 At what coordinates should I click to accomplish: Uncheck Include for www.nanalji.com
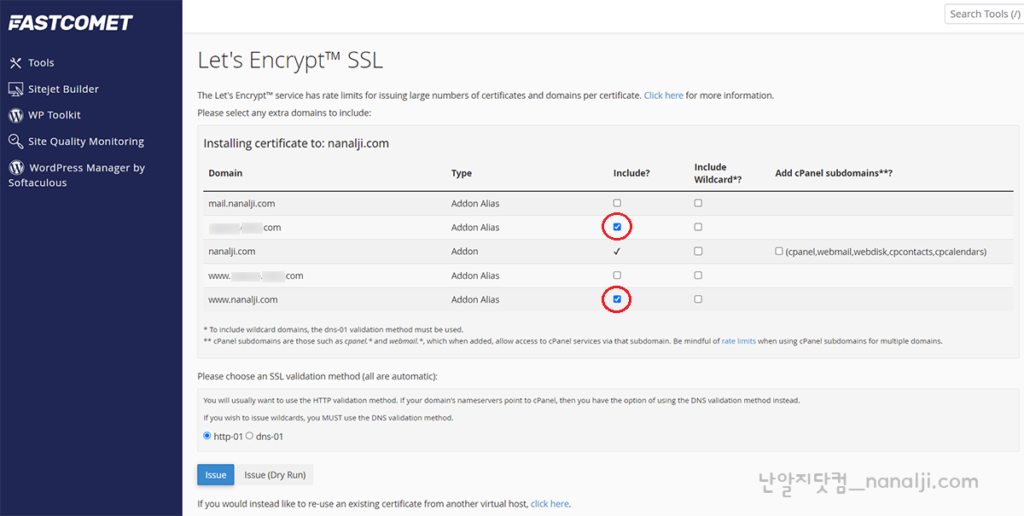coord(617,299)
